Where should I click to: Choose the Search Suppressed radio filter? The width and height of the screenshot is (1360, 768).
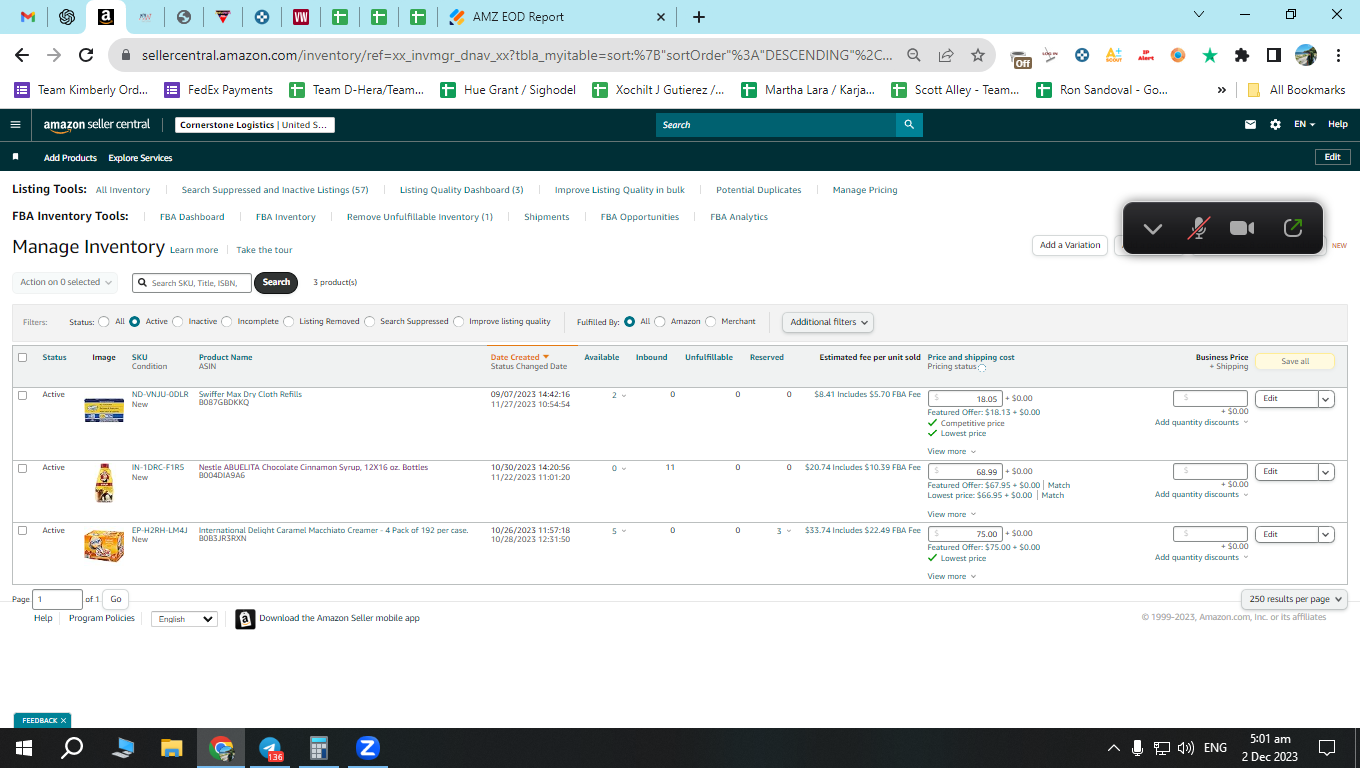click(369, 322)
